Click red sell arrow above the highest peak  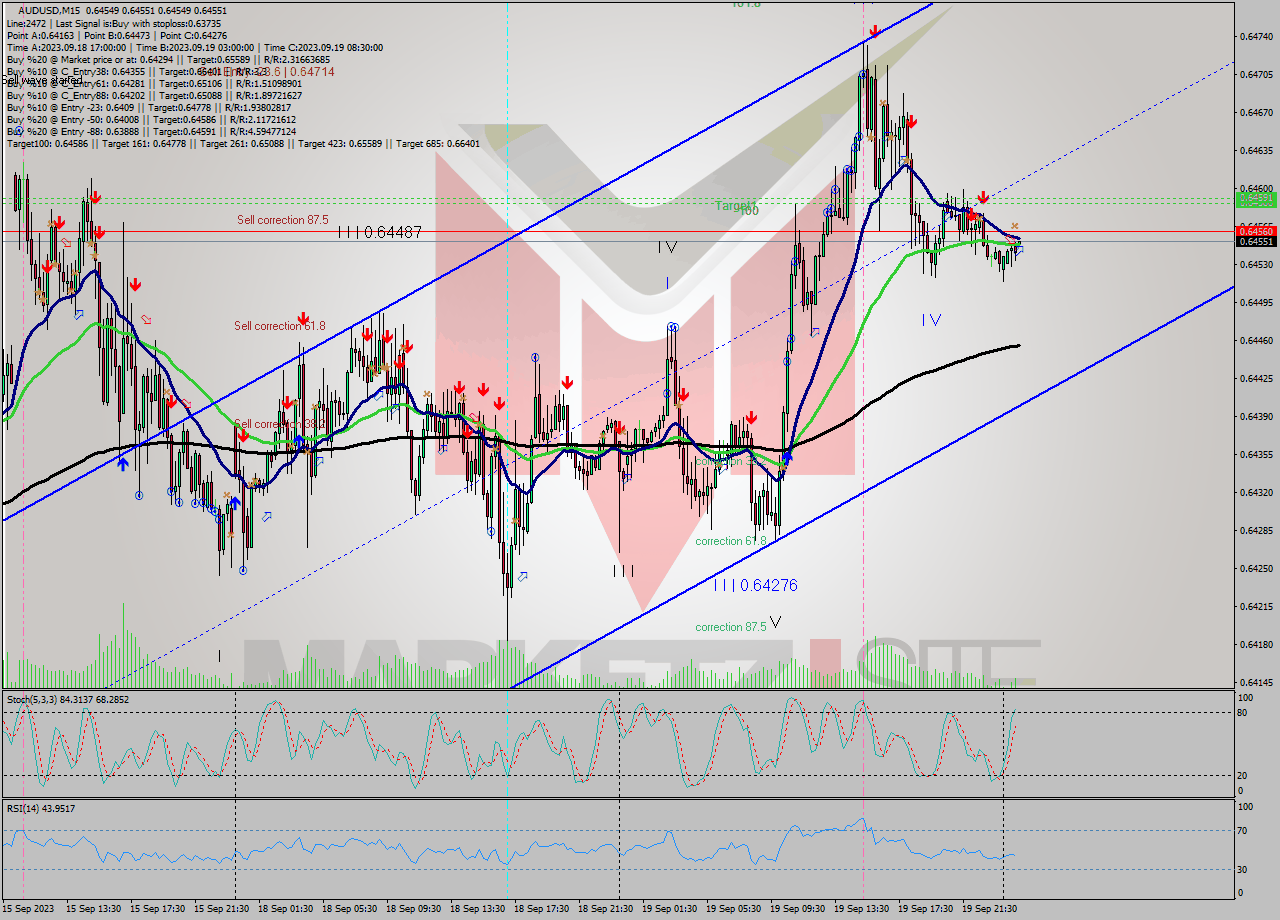[874, 30]
